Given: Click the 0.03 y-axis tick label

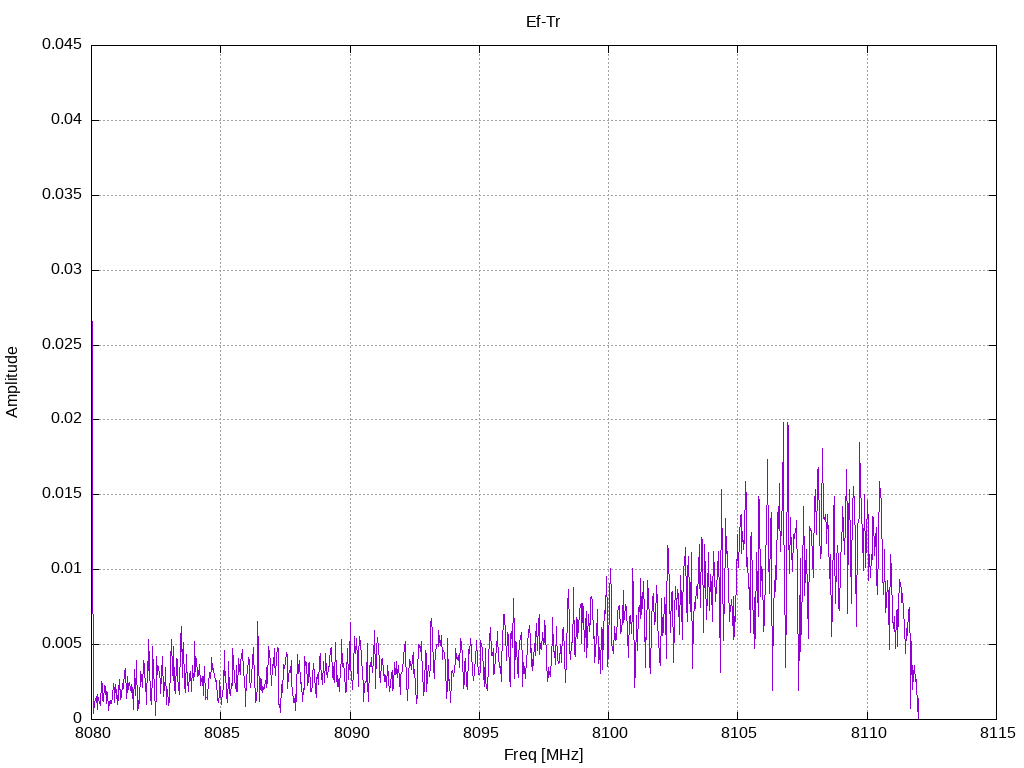Looking at the screenshot, I should (x=65, y=270).
